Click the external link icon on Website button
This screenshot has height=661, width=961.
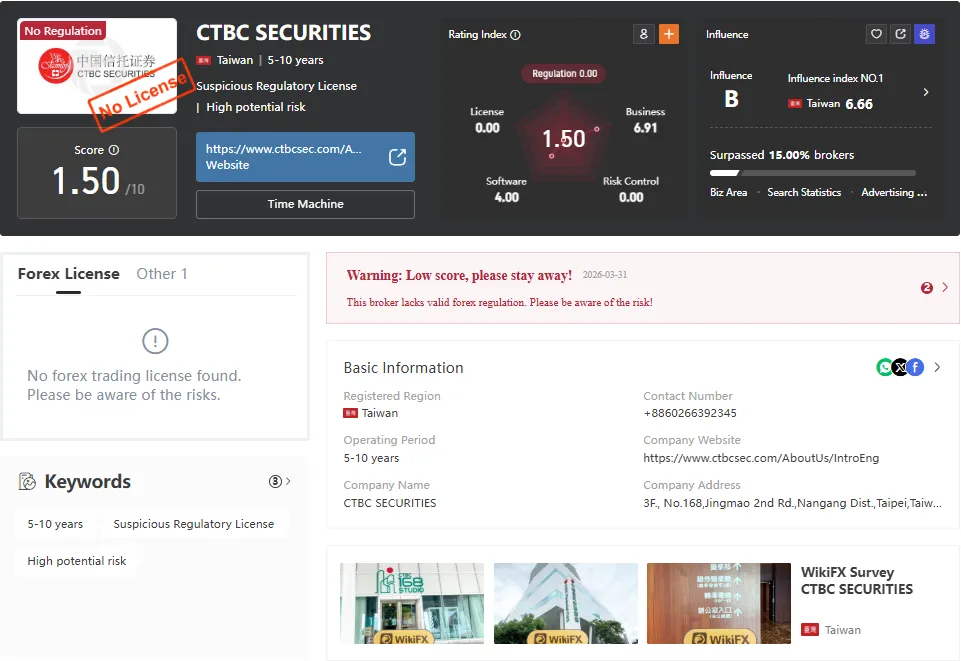(x=397, y=157)
